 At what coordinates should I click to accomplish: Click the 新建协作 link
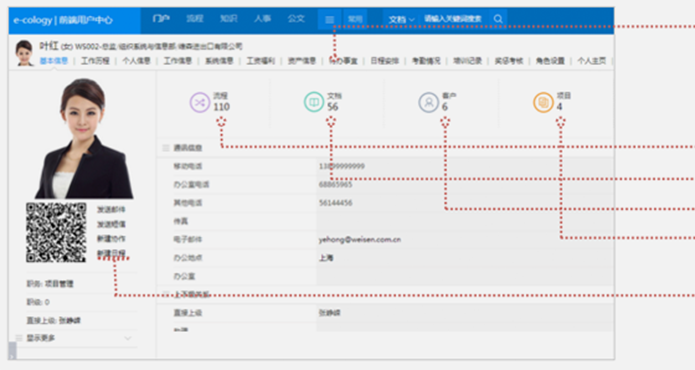pos(111,239)
